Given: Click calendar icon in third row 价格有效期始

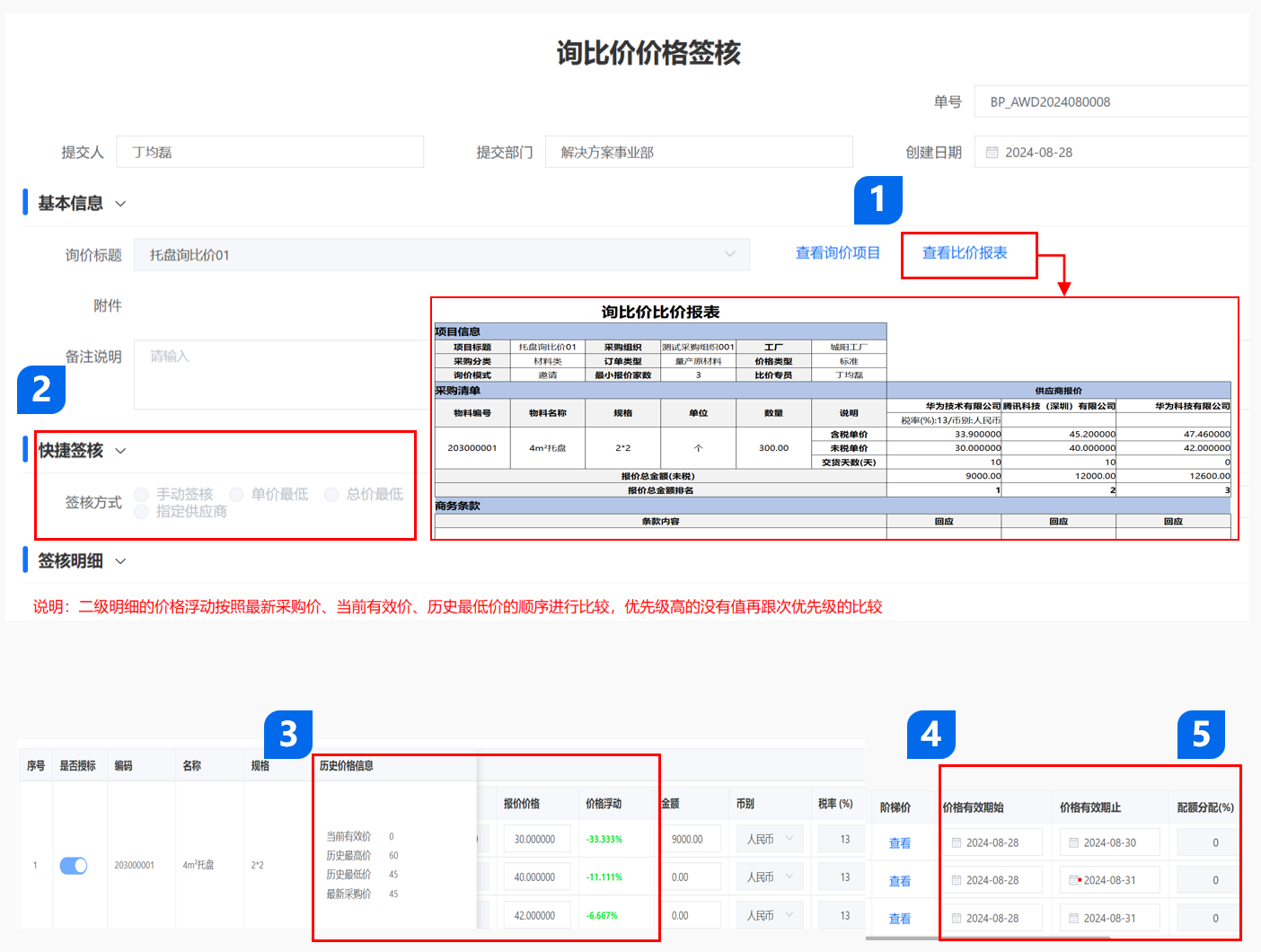Looking at the screenshot, I should [957, 918].
